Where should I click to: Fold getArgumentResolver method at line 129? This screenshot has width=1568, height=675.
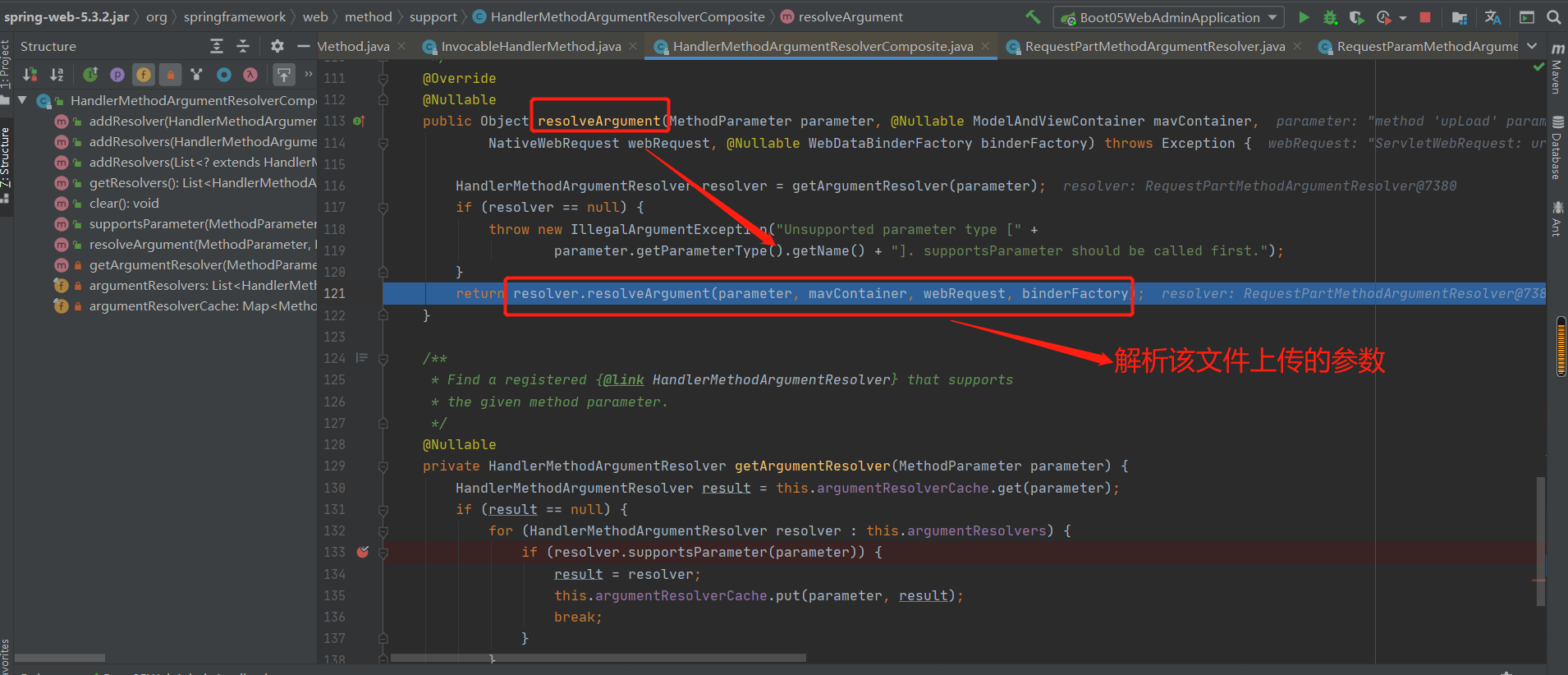pos(383,466)
